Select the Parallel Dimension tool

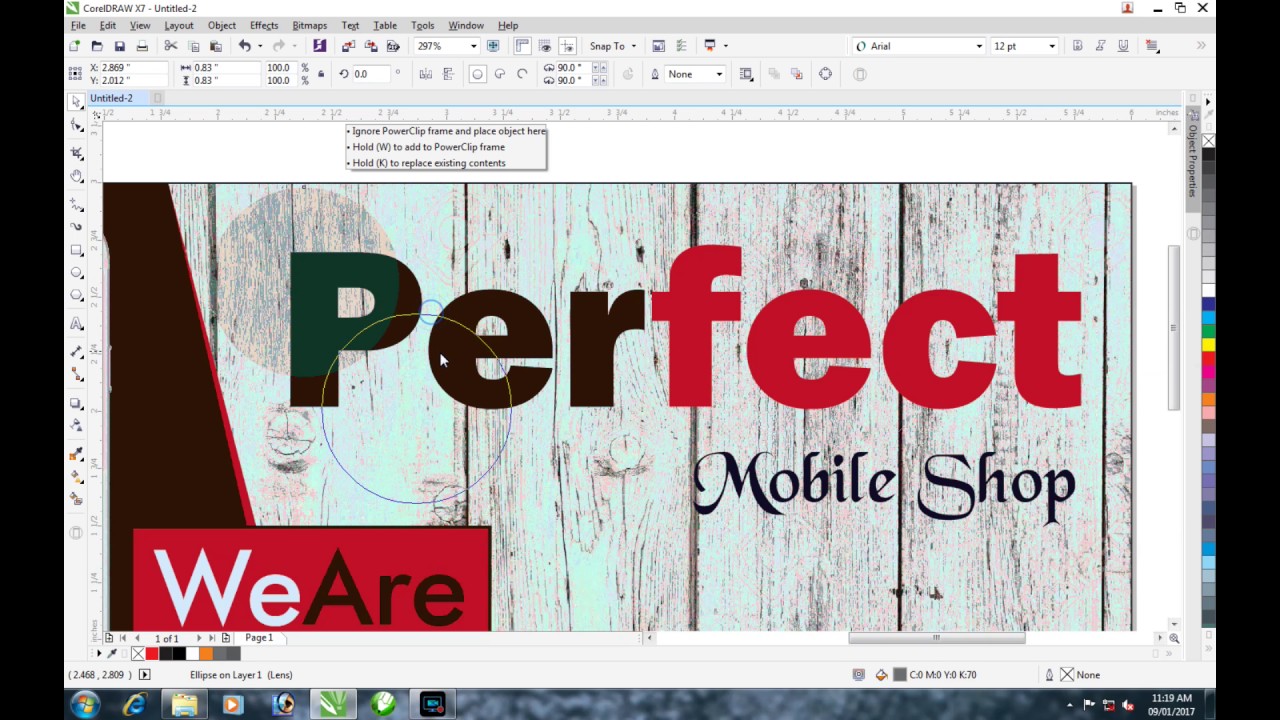(76, 352)
